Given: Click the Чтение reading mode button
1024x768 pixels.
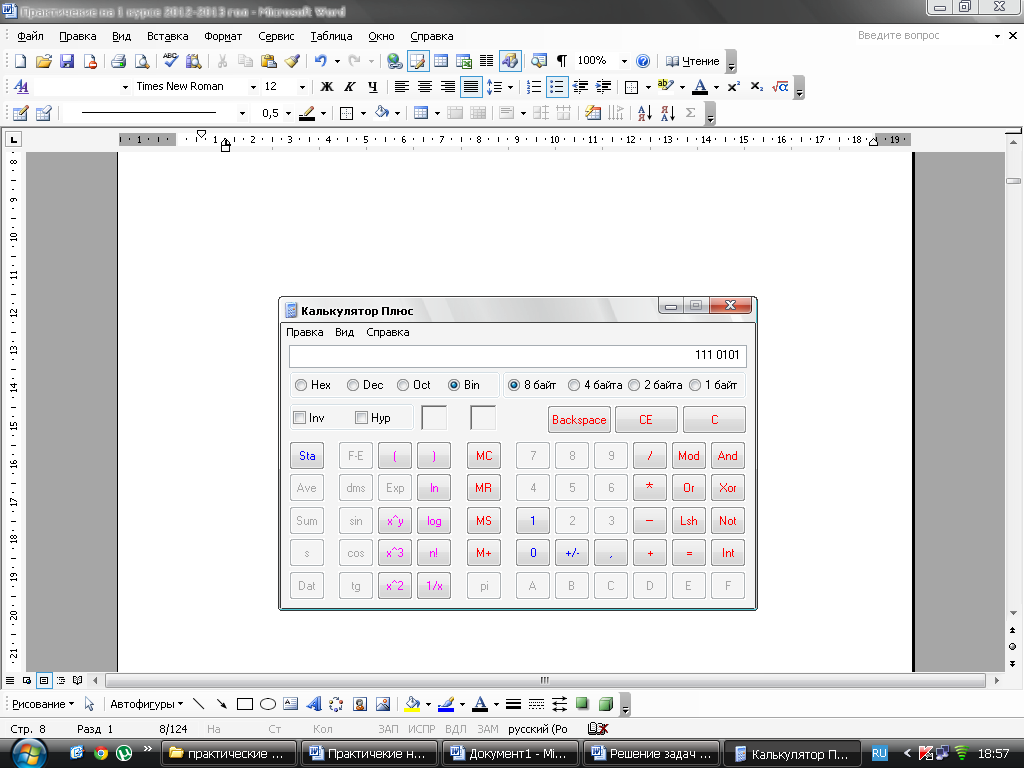Looking at the screenshot, I should (692, 61).
